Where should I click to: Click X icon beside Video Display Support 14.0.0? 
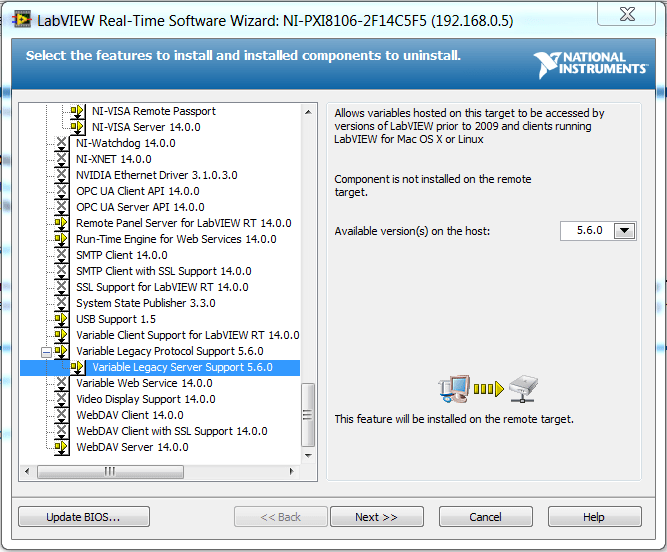pyautogui.click(x=62, y=399)
